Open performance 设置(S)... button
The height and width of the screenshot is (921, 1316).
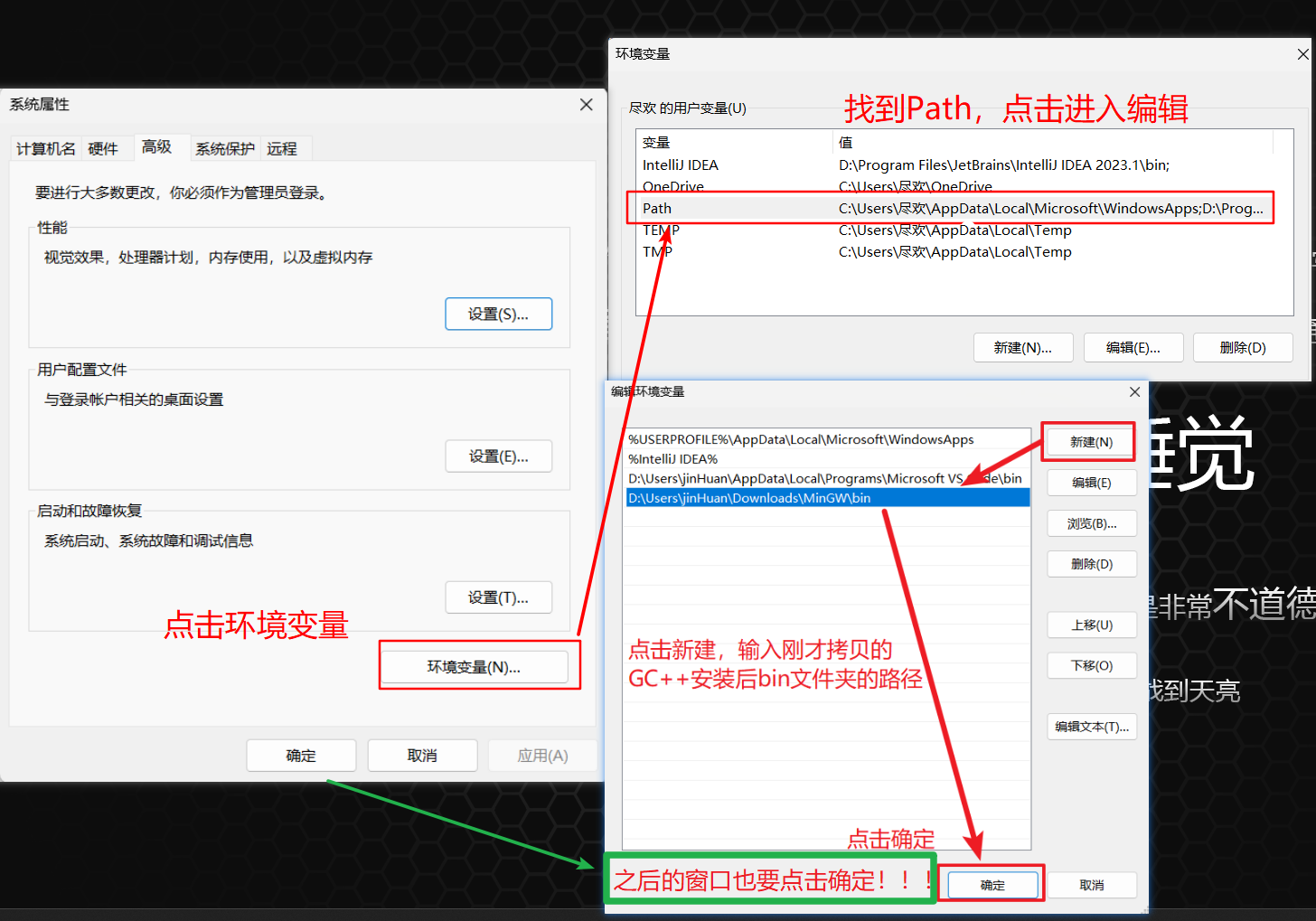click(498, 314)
